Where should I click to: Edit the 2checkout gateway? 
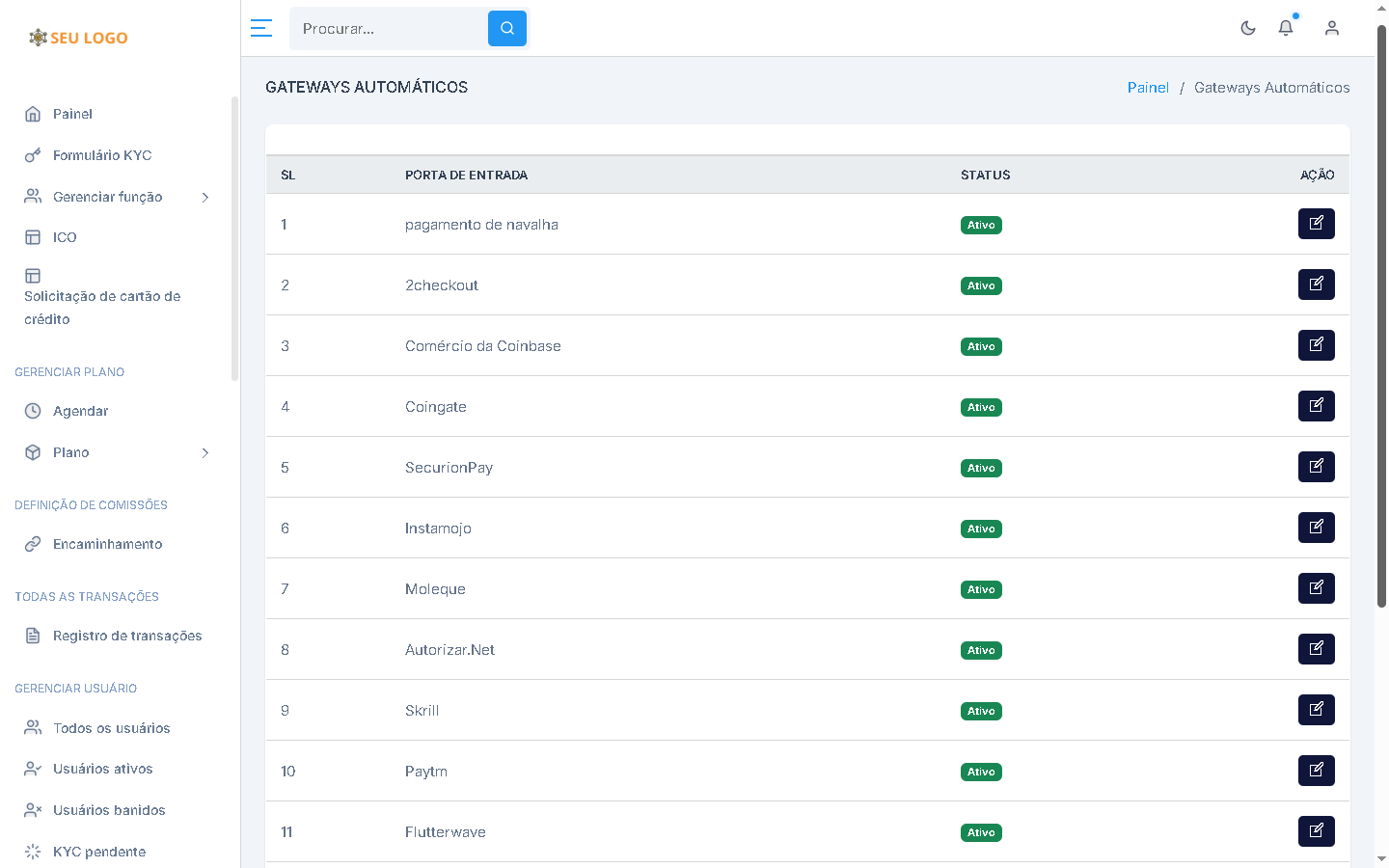(x=1316, y=285)
